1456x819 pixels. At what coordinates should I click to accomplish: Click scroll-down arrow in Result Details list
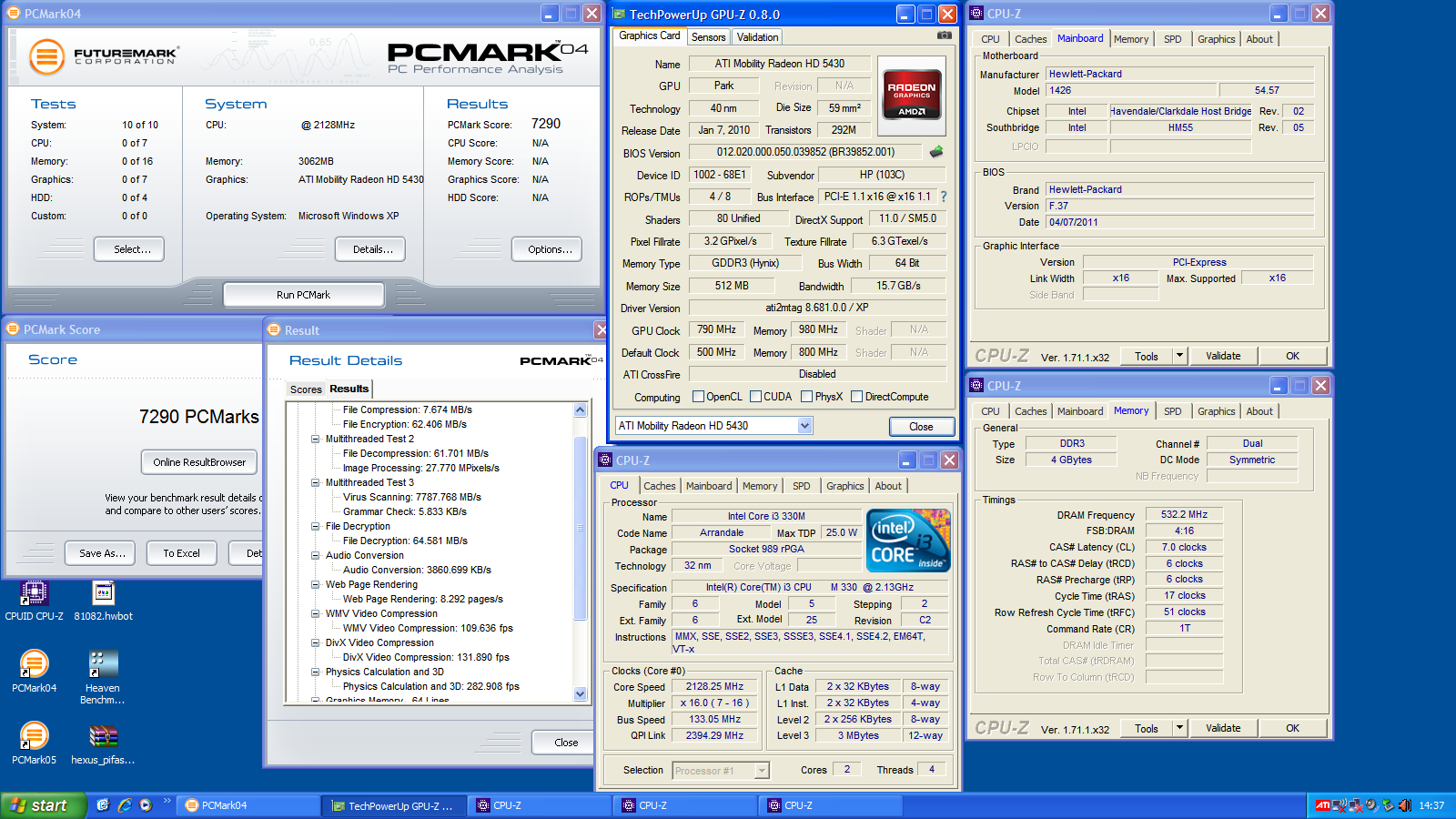pyautogui.click(x=581, y=693)
